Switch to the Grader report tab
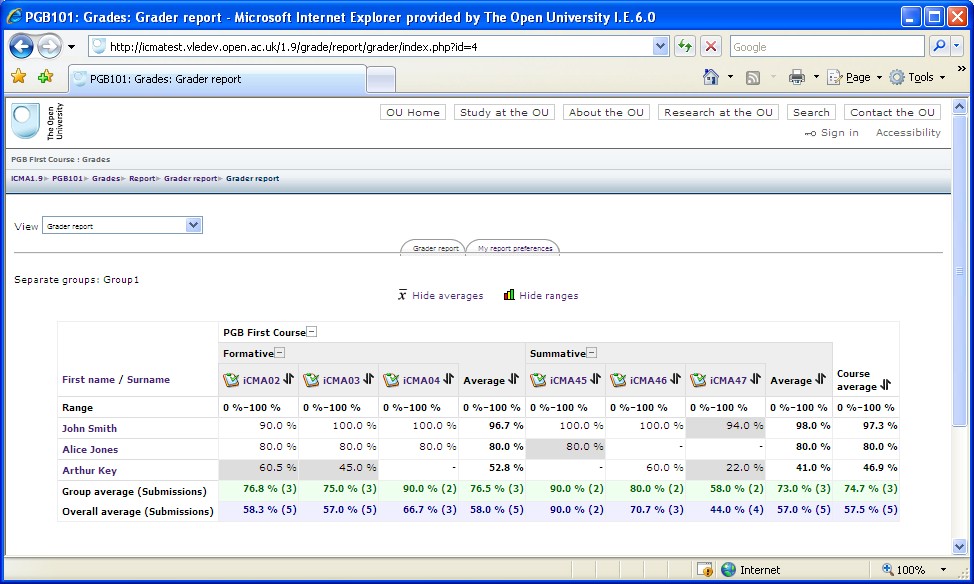The width and height of the screenshot is (974, 584). (x=434, y=247)
